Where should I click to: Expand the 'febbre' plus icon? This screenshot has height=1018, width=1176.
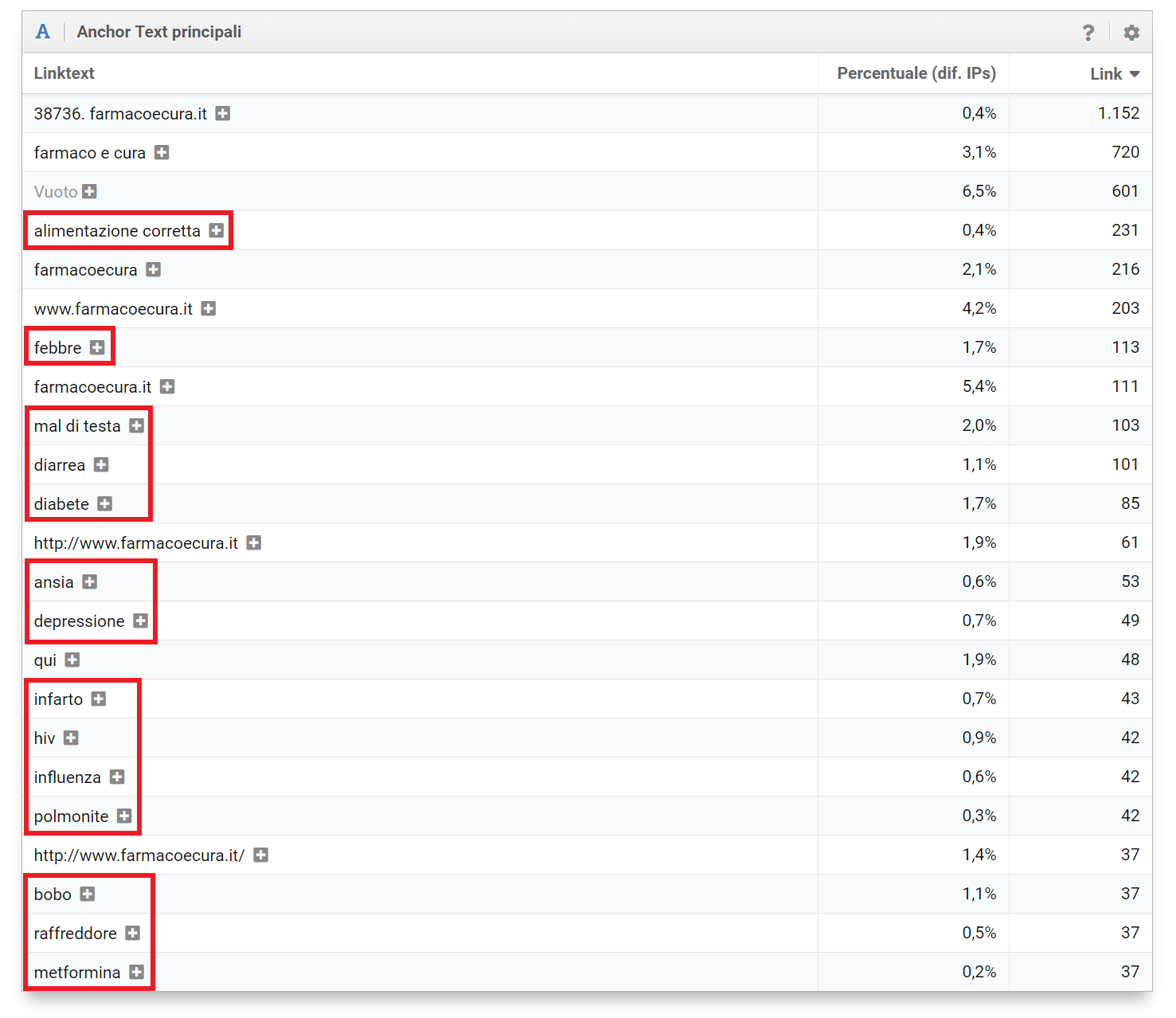[x=97, y=347]
